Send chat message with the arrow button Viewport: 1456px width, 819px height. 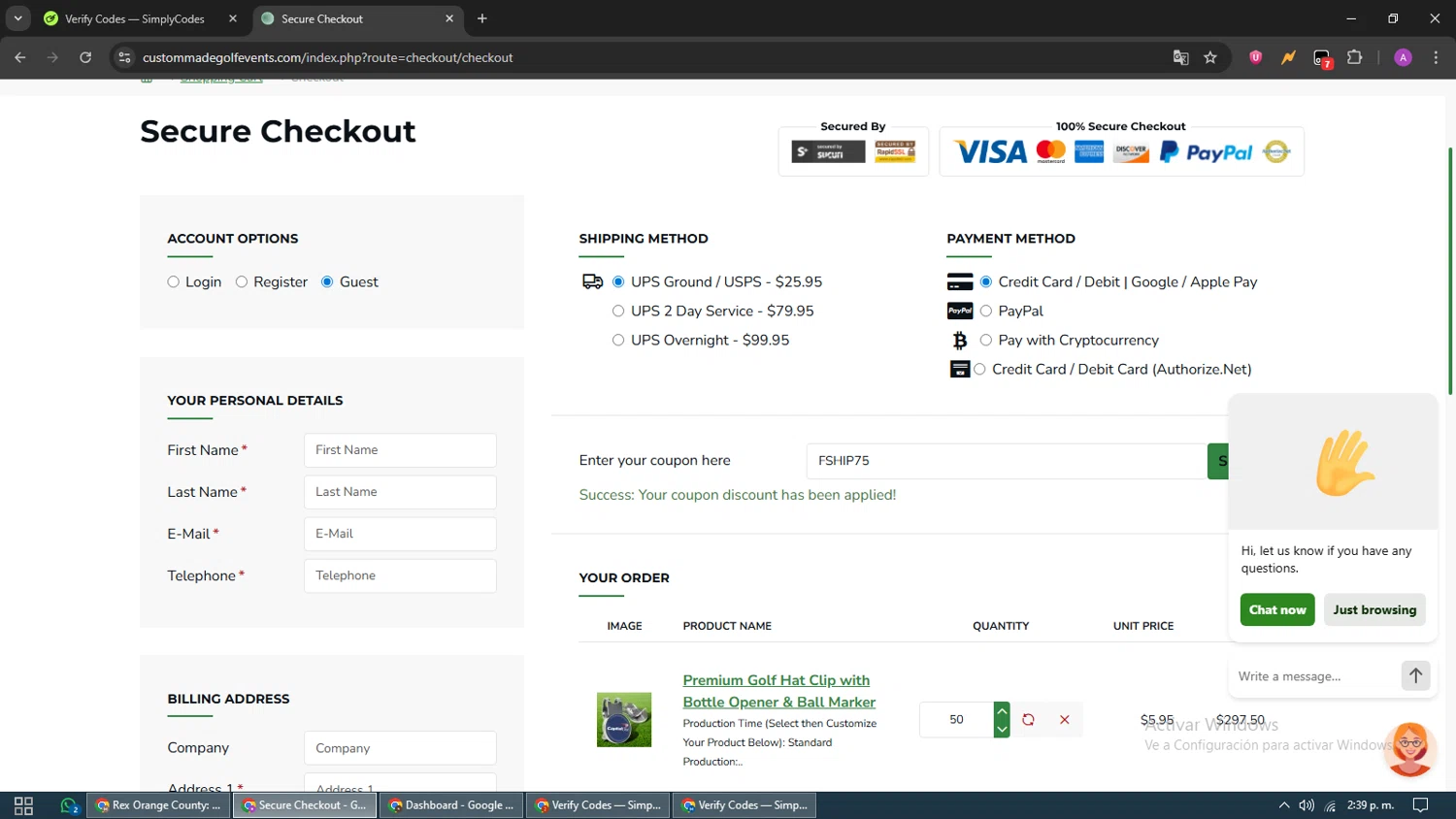click(1416, 676)
